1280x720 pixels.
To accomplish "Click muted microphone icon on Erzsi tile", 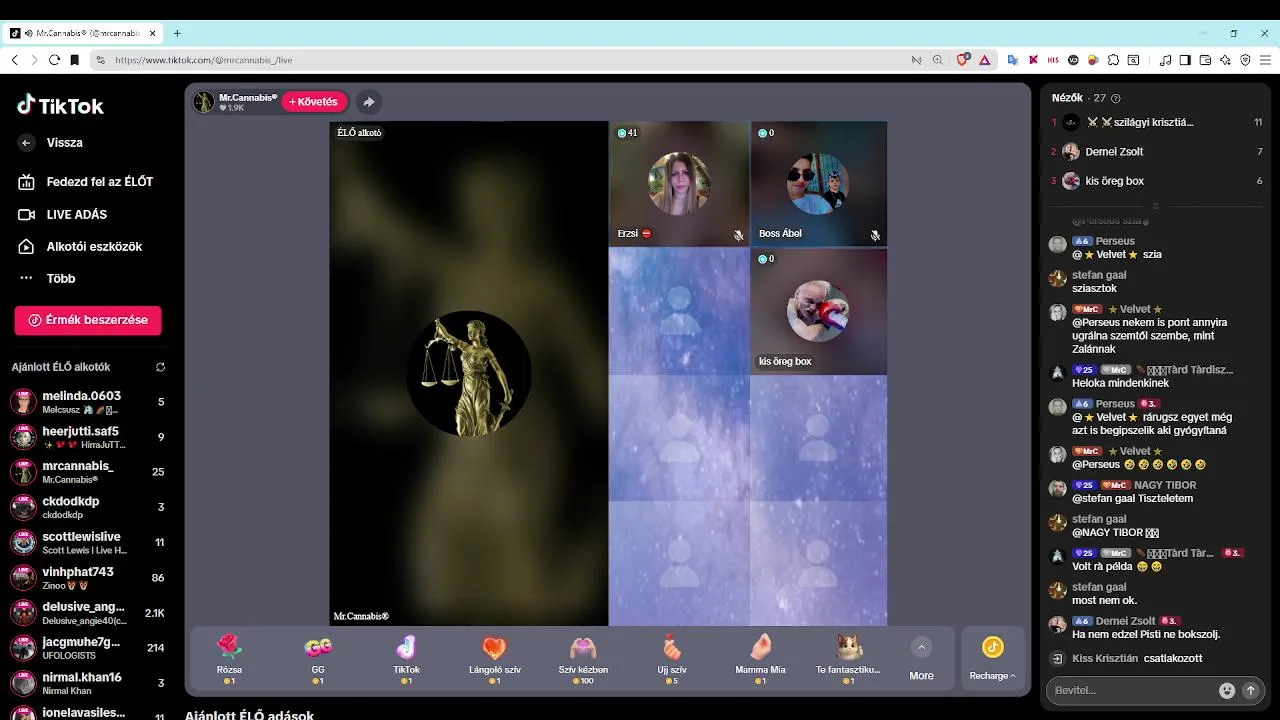I will (x=738, y=236).
